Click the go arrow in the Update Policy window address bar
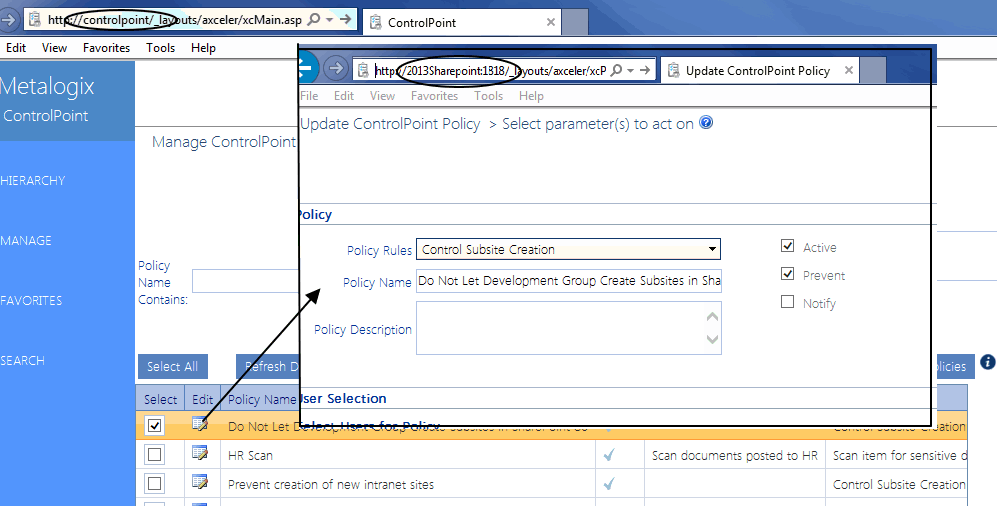Image resolution: width=997 pixels, height=506 pixels. tap(645, 70)
